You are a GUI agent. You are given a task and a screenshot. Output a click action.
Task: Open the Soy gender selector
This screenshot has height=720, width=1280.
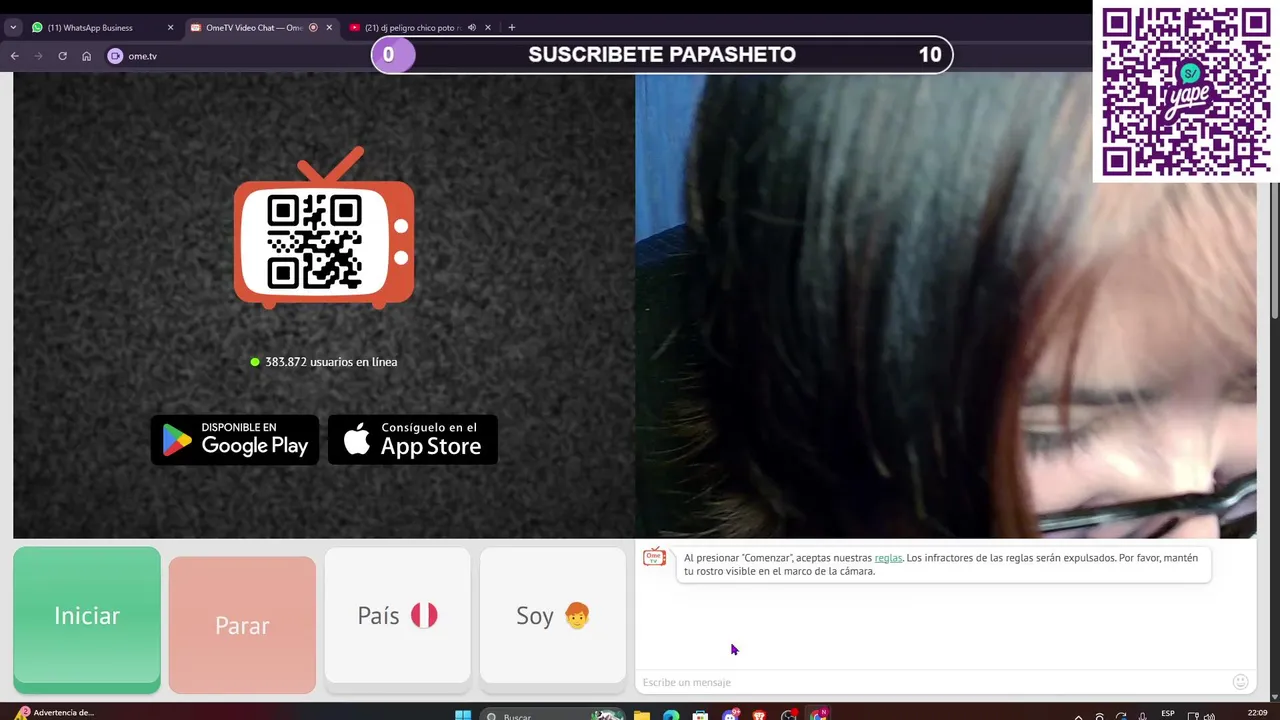click(x=553, y=619)
